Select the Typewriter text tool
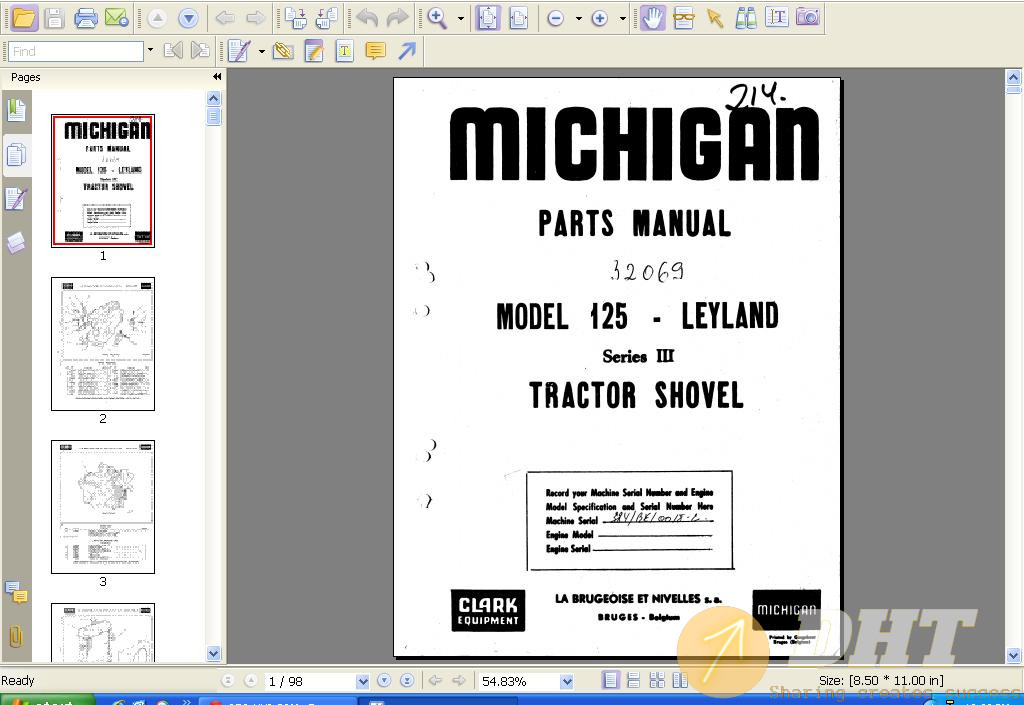1024x705 pixels. click(x=344, y=51)
